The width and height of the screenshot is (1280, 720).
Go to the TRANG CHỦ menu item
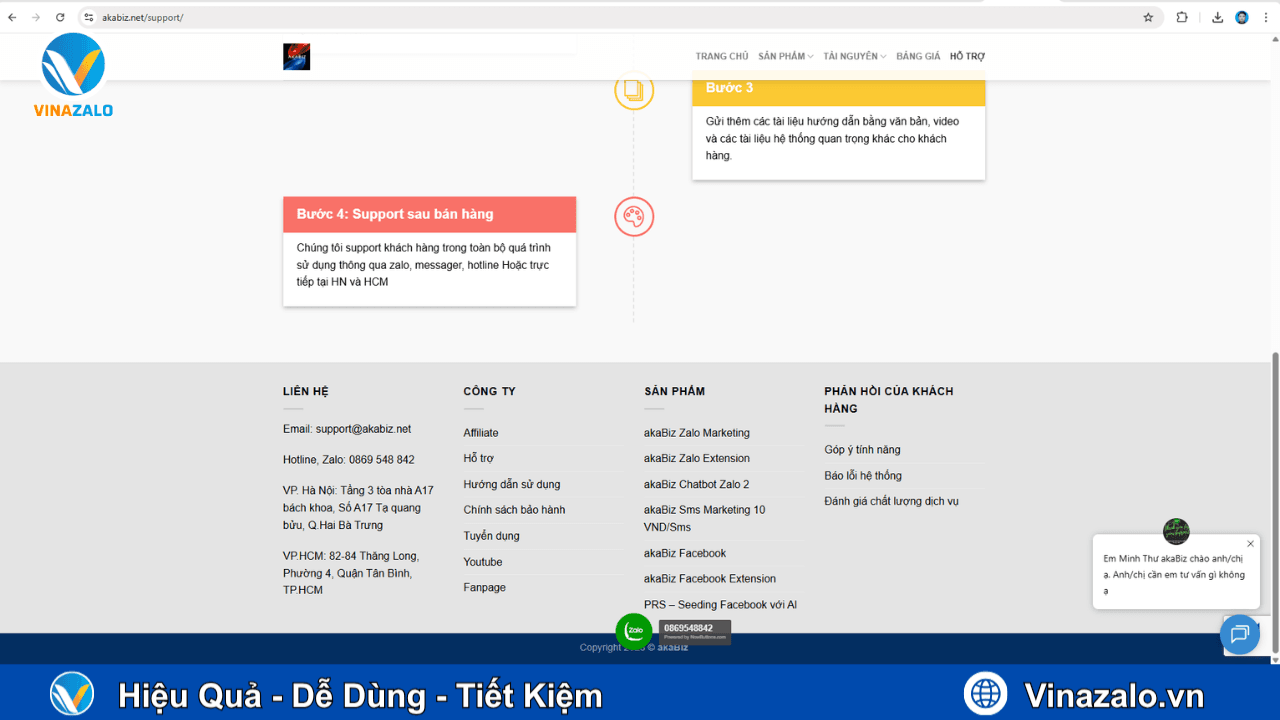click(x=721, y=56)
